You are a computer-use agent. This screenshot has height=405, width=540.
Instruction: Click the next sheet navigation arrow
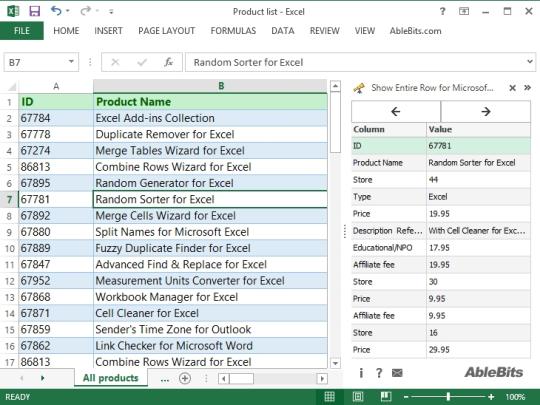tap(42, 378)
